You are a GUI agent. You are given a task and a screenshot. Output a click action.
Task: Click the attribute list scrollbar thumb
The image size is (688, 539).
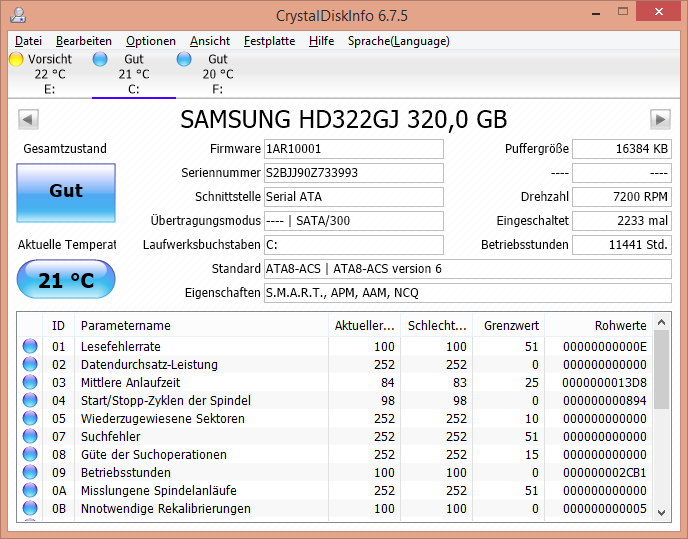click(661, 370)
